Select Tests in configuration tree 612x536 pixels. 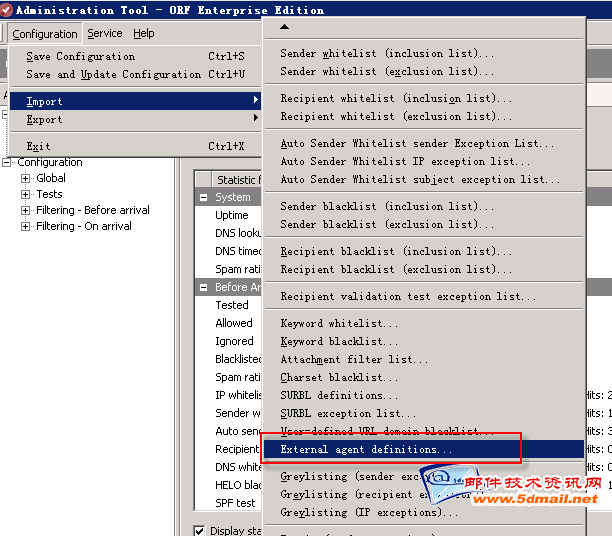coord(49,194)
